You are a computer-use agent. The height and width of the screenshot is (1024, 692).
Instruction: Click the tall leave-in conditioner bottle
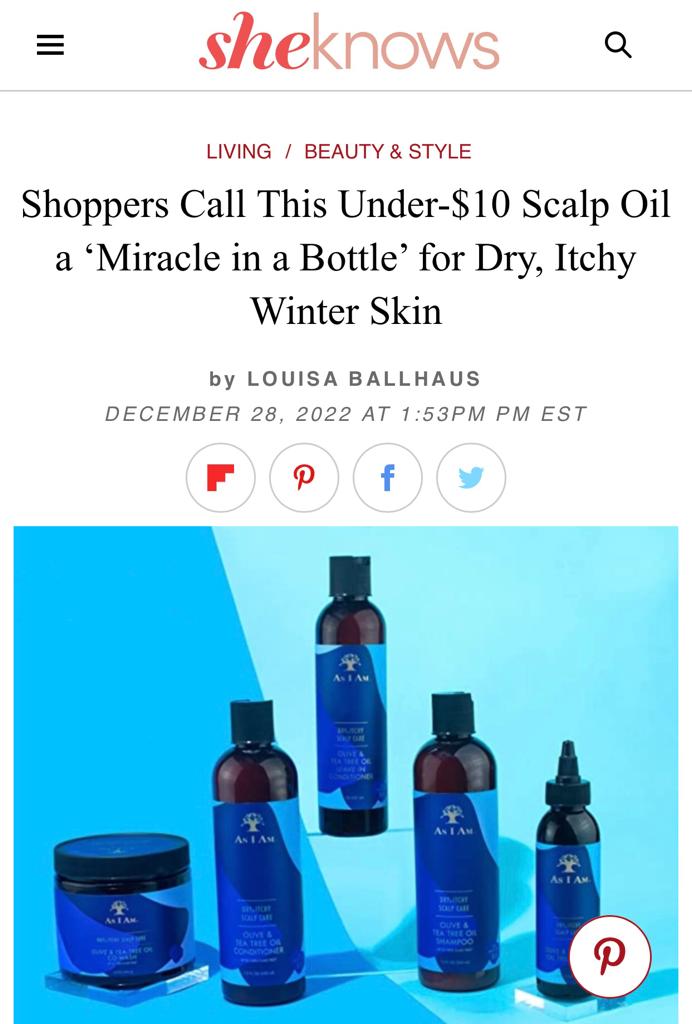[x=353, y=695]
